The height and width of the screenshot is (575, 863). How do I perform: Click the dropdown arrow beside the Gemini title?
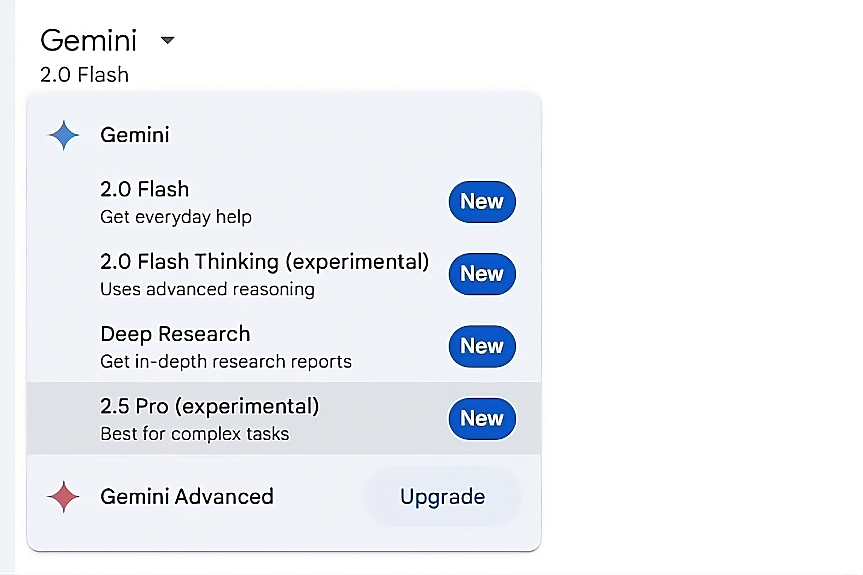click(167, 41)
